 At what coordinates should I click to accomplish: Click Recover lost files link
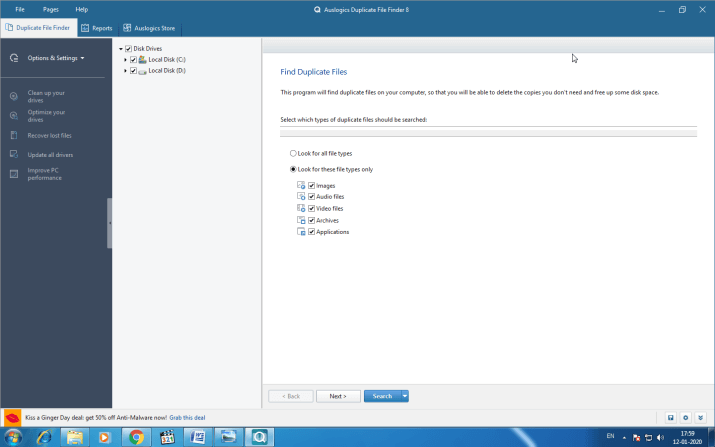click(49, 135)
